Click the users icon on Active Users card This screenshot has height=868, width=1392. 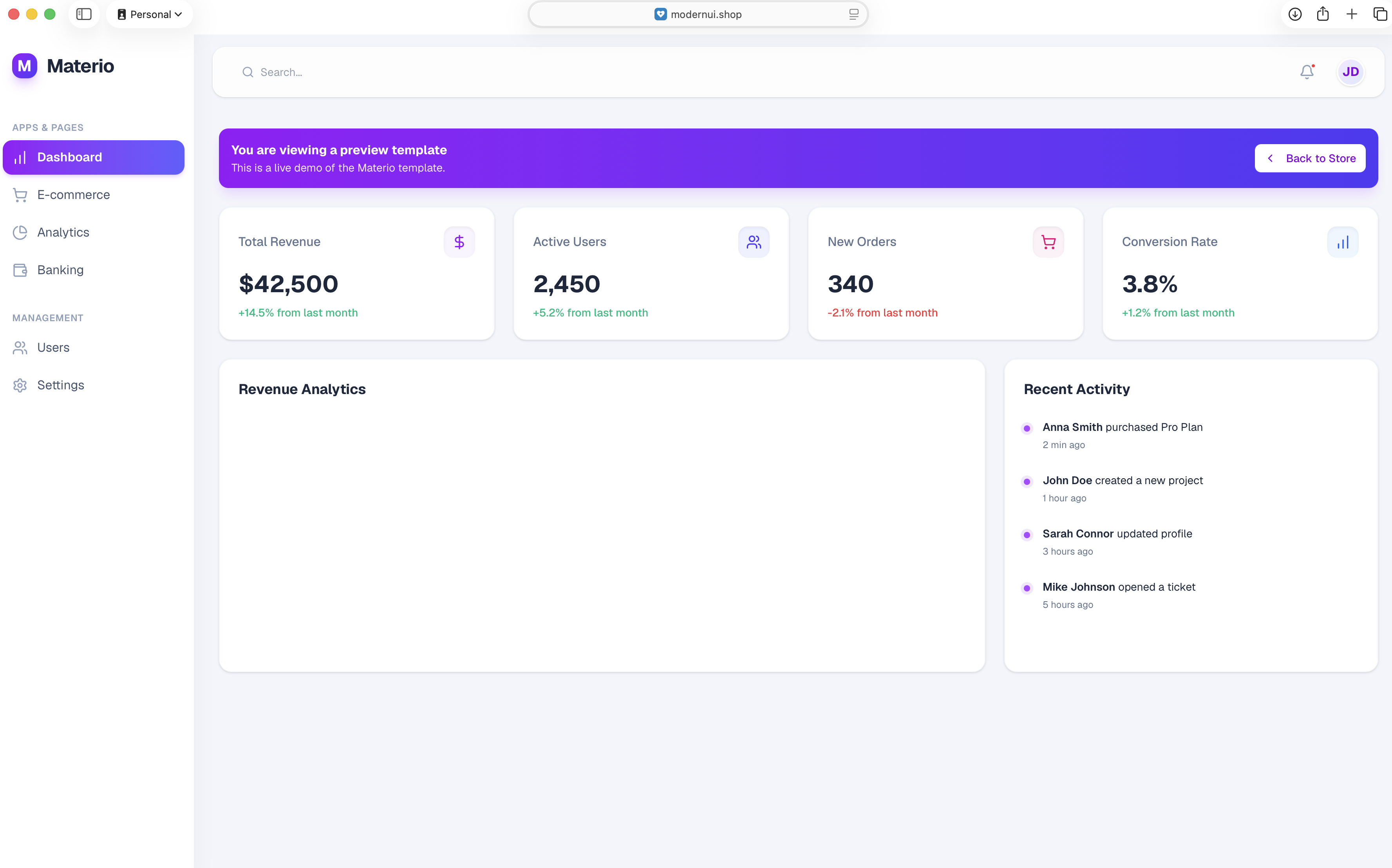(x=754, y=242)
